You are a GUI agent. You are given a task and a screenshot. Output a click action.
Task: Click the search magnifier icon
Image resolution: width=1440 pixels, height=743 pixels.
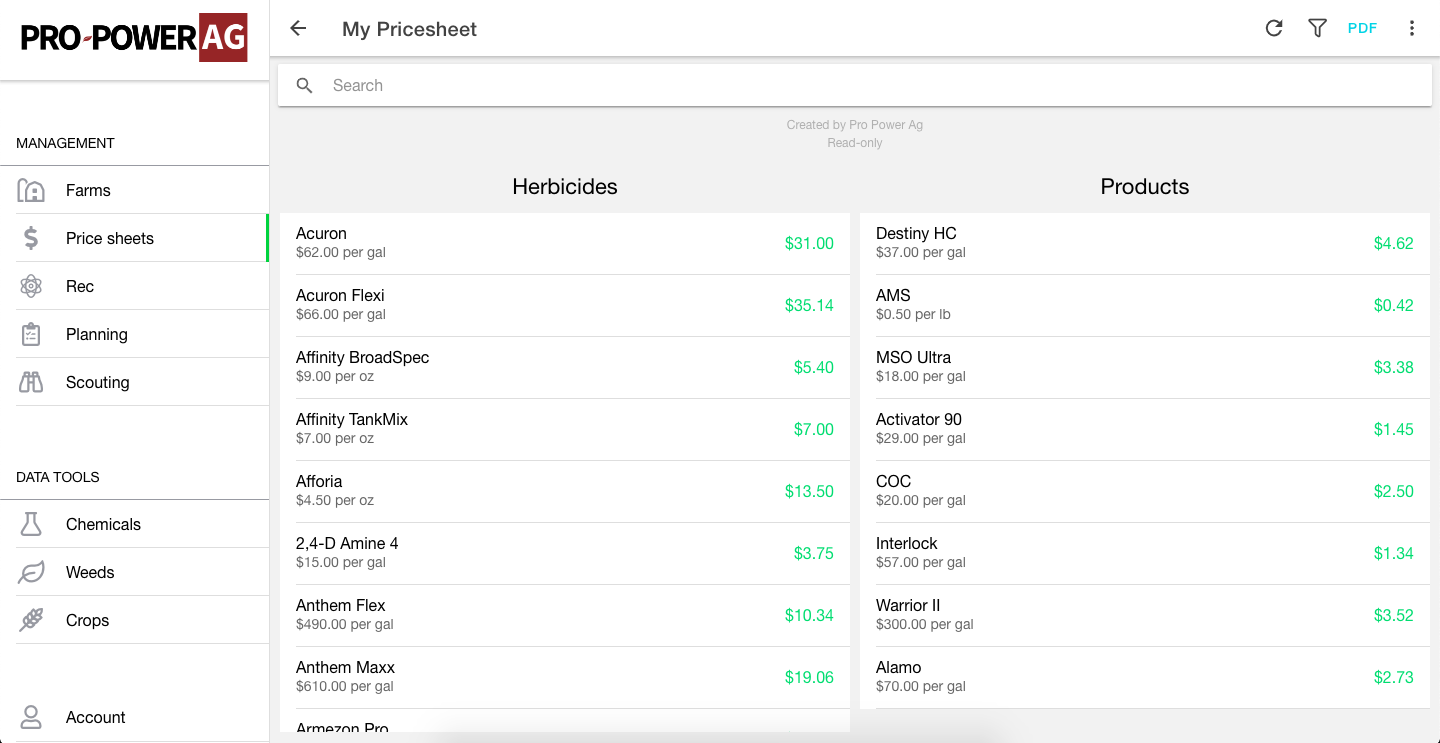click(x=304, y=85)
